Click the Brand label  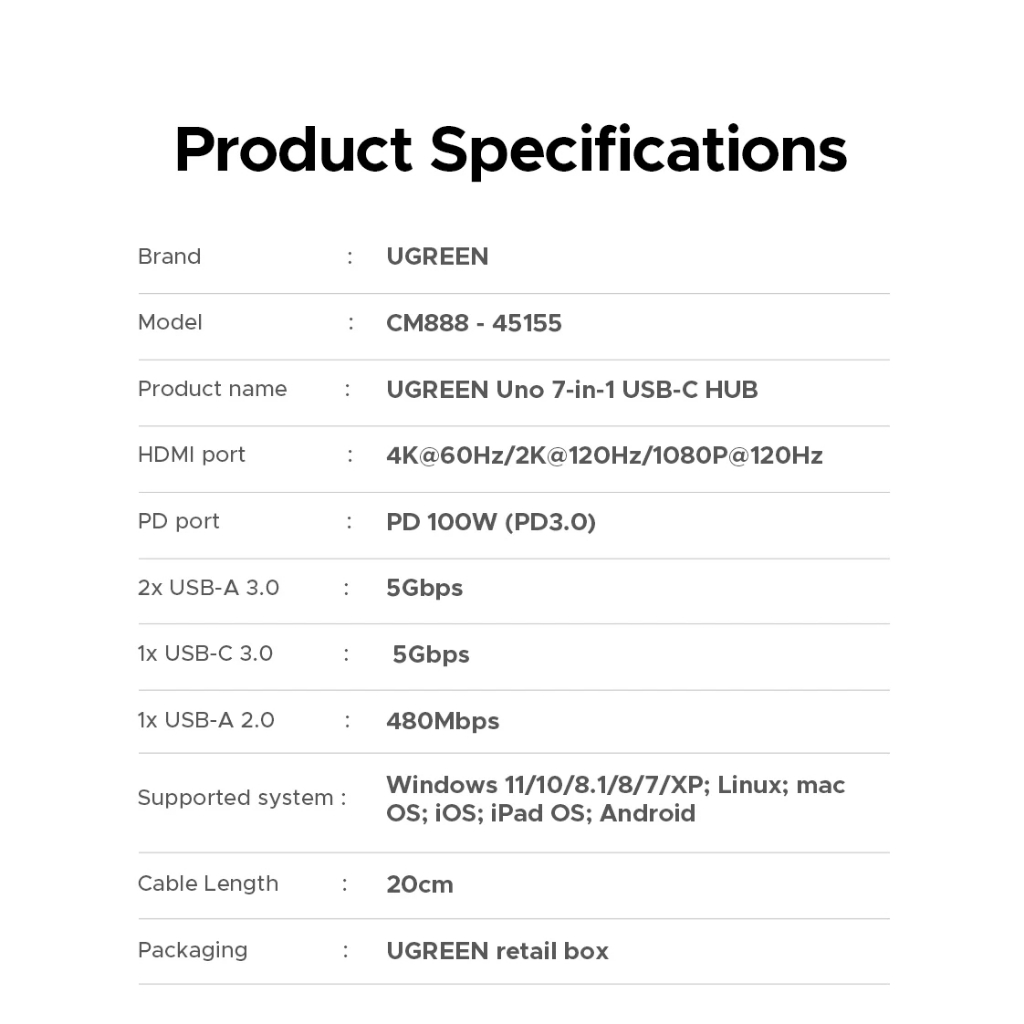coord(169,257)
